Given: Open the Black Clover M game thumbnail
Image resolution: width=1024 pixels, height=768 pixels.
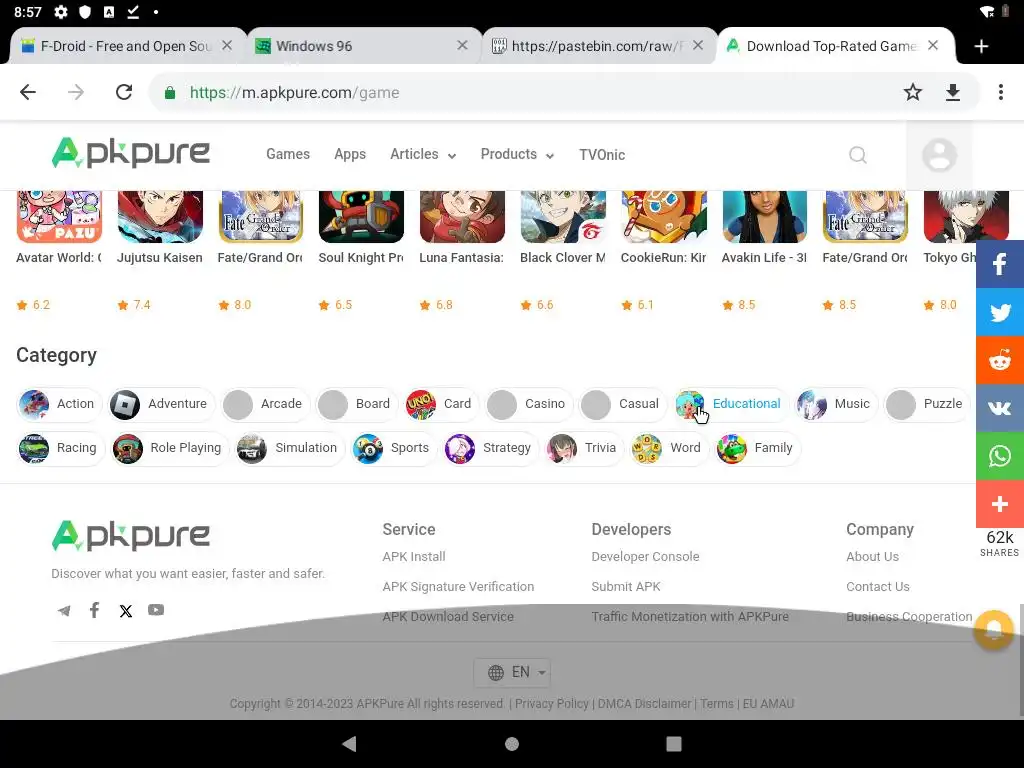Looking at the screenshot, I should tap(563, 217).
